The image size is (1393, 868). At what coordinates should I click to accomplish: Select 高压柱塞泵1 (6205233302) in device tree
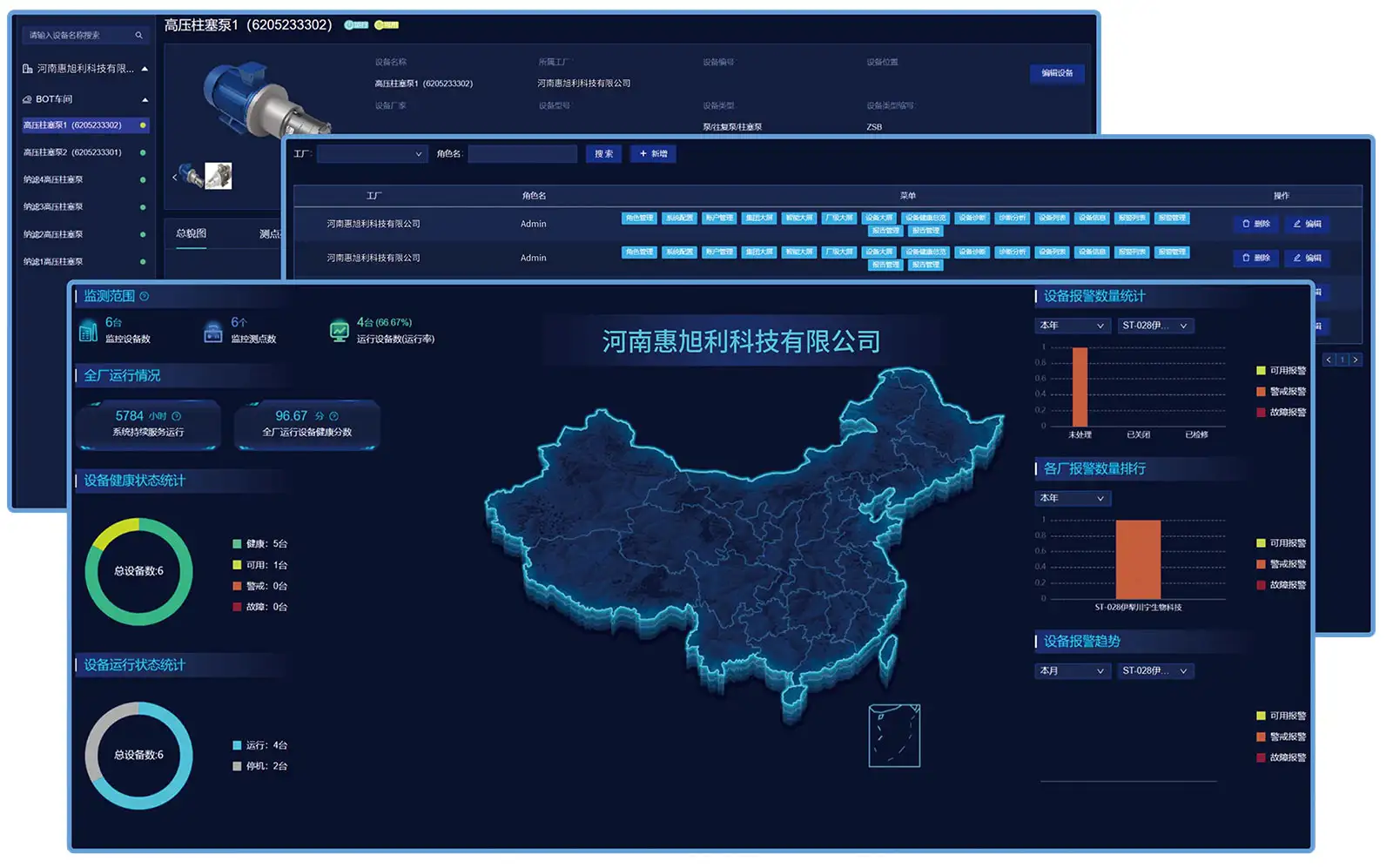pyautogui.click(x=84, y=125)
